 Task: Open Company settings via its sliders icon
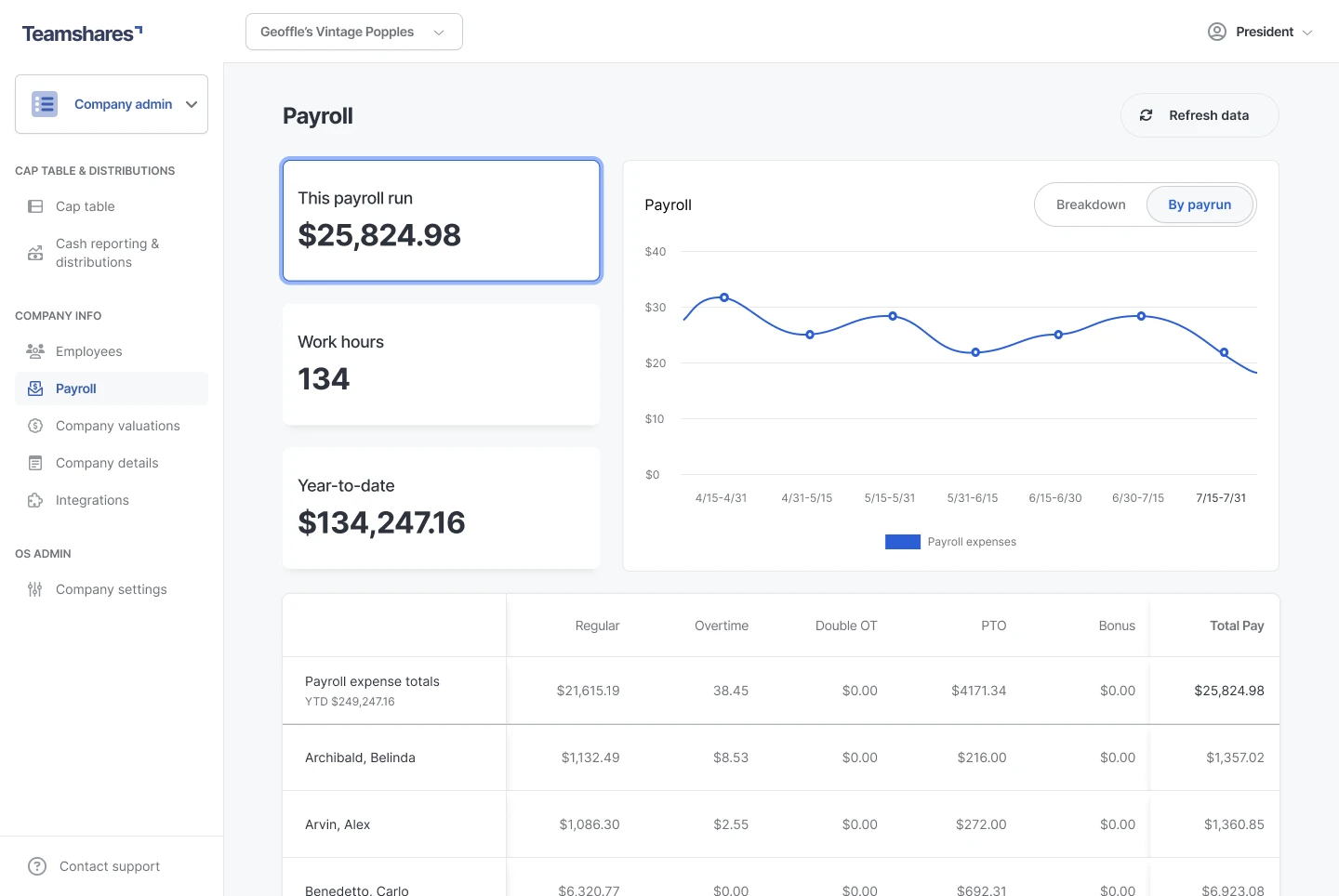coord(34,589)
